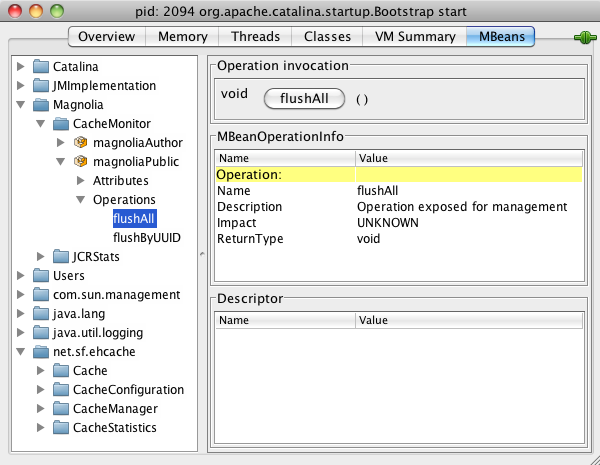Expand the CacheManager node arrow
The height and width of the screenshot is (465, 600).
[41, 408]
